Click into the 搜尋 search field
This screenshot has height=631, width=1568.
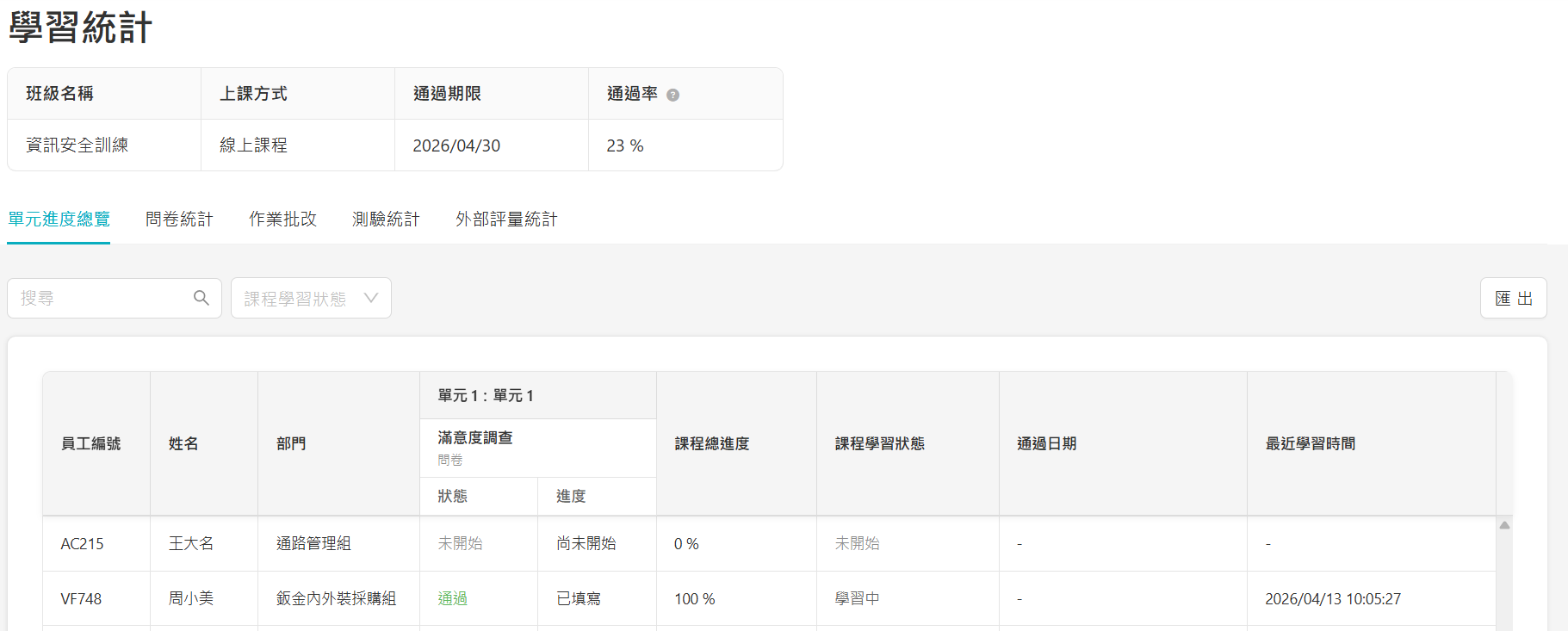click(103, 298)
